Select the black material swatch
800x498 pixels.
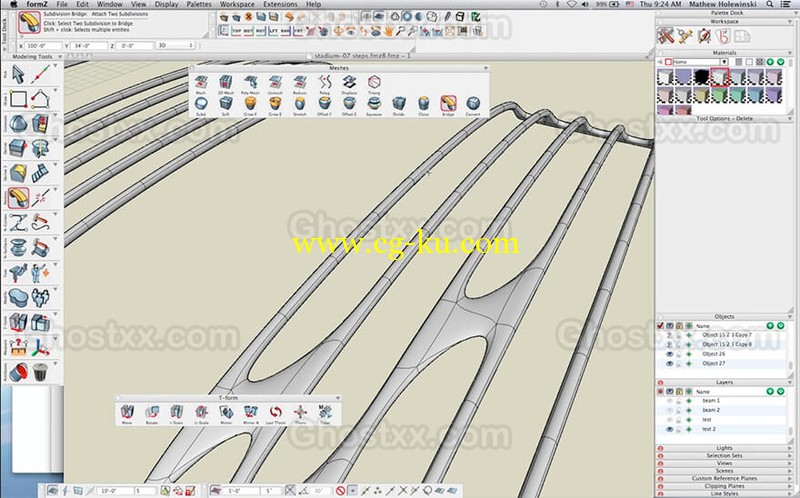(702, 77)
